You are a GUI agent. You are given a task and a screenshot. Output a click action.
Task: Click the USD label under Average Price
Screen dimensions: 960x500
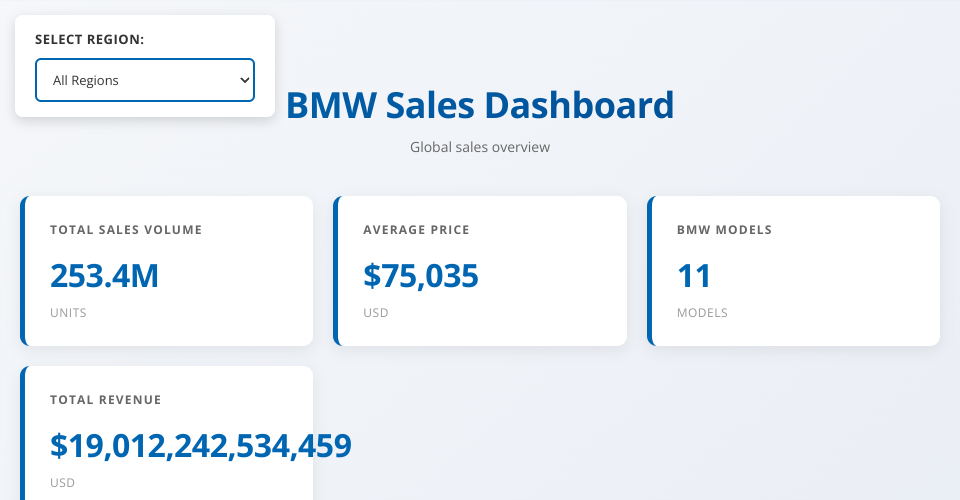(x=376, y=313)
